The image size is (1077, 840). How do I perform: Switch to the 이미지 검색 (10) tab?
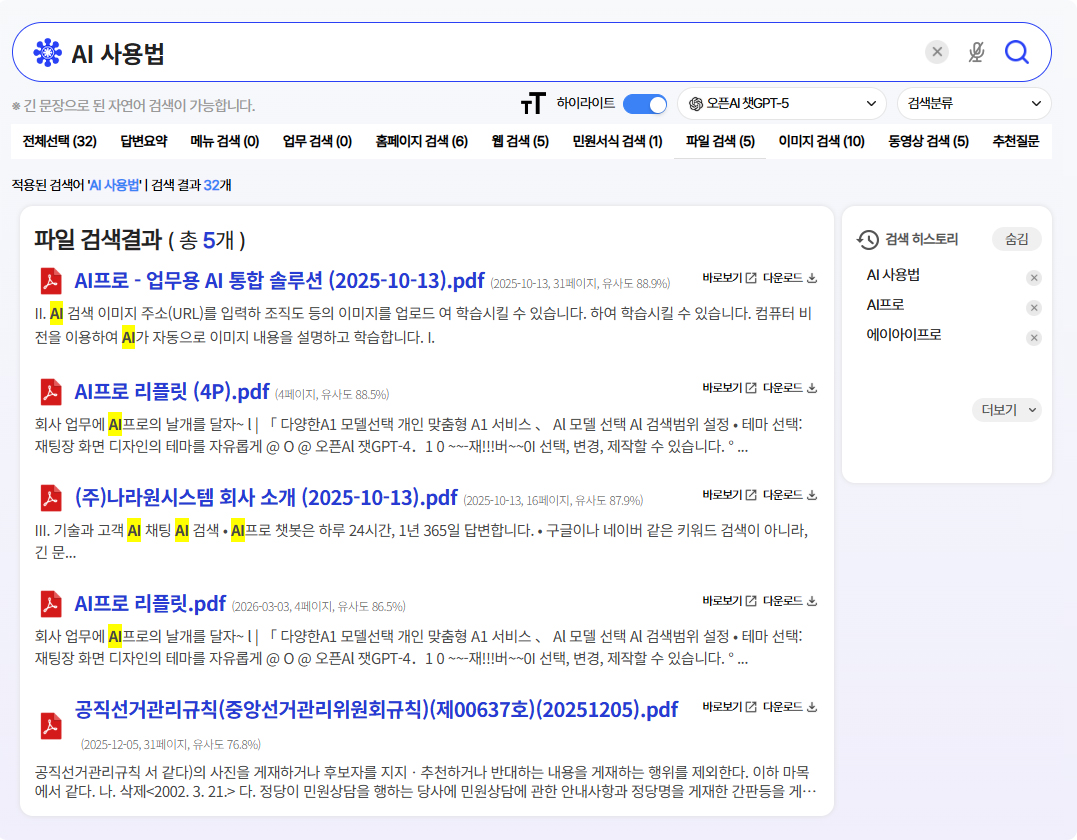pos(821,142)
